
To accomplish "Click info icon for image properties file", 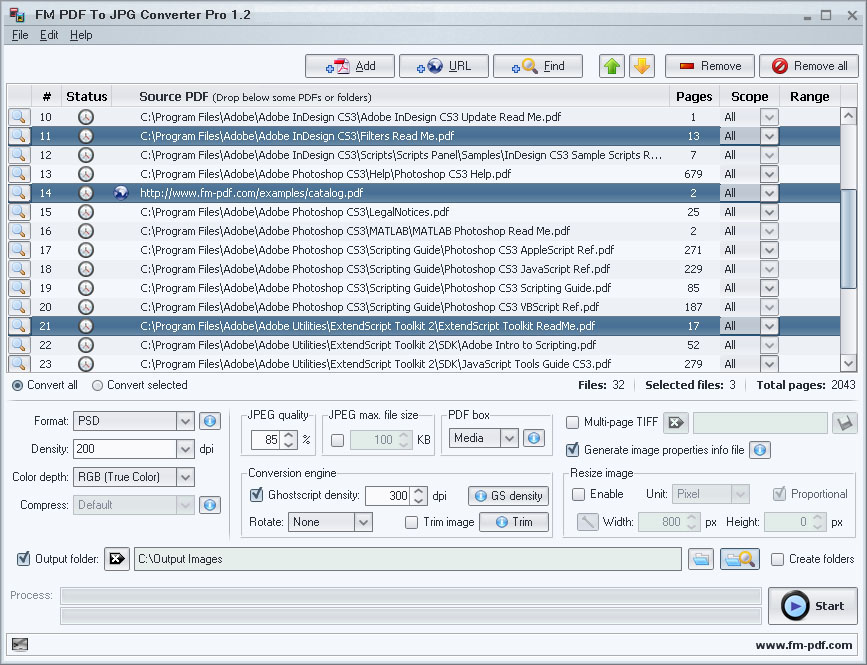I will (760, 450).
